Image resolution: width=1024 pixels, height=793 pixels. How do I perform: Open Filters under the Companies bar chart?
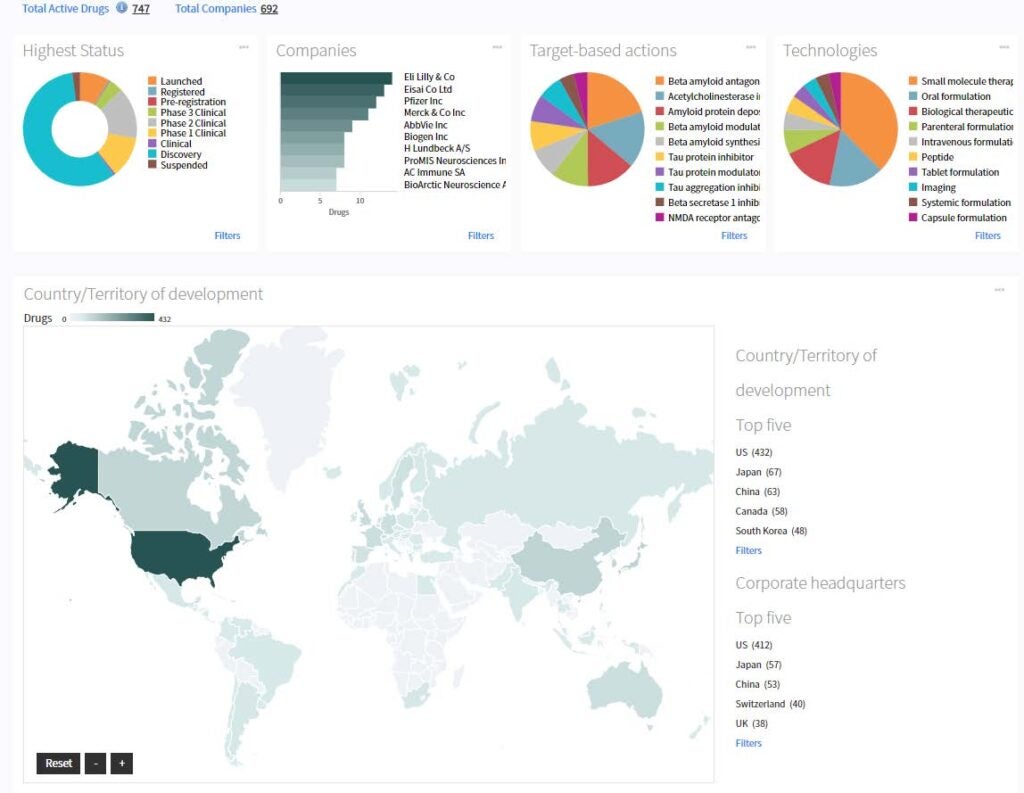[x=481, y=236]
